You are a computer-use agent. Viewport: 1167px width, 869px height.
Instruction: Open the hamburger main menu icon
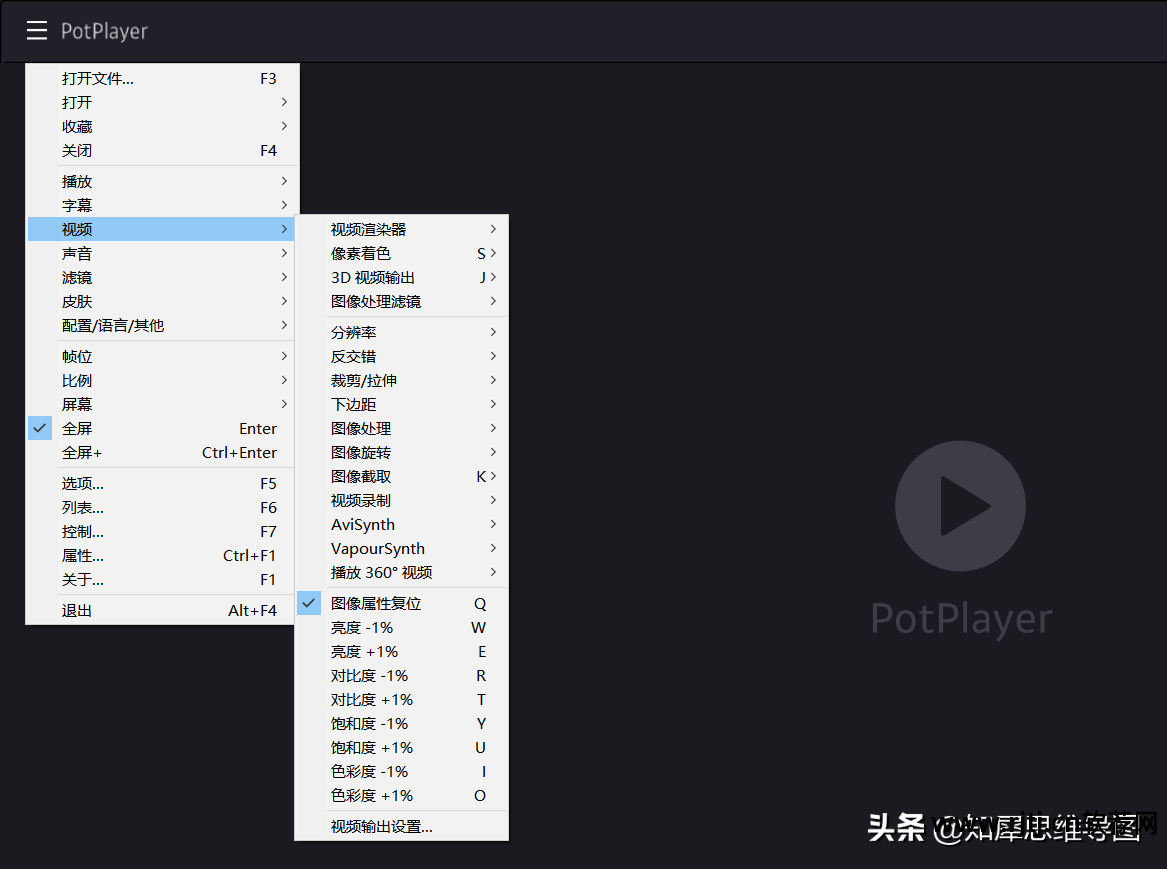pos(36,31)
